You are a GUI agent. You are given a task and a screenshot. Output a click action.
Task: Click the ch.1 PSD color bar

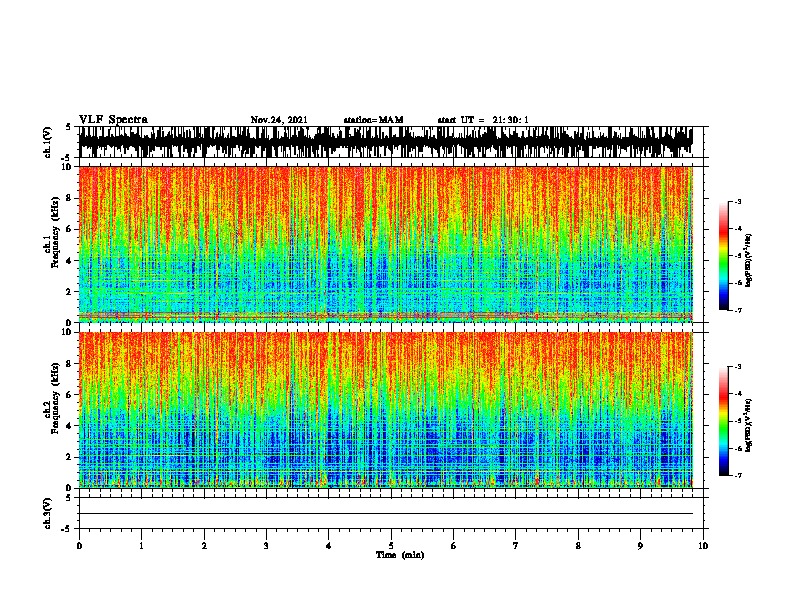tap(724, 256)
